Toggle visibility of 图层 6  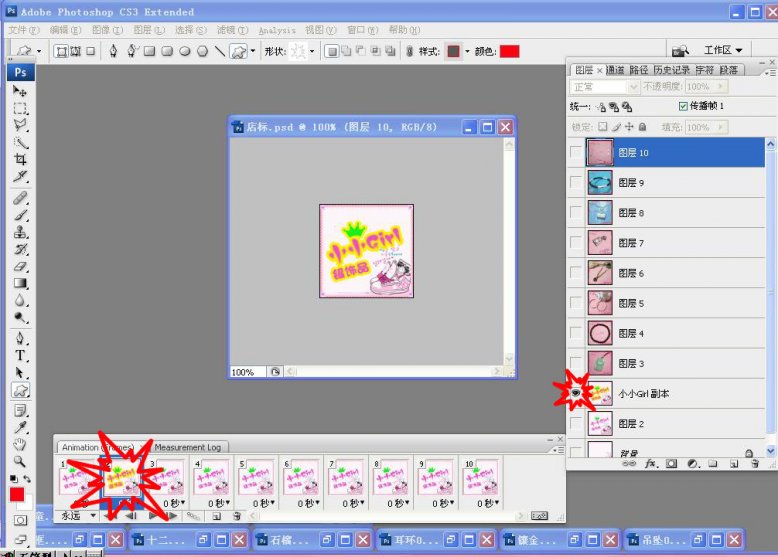tap(576, 273)
